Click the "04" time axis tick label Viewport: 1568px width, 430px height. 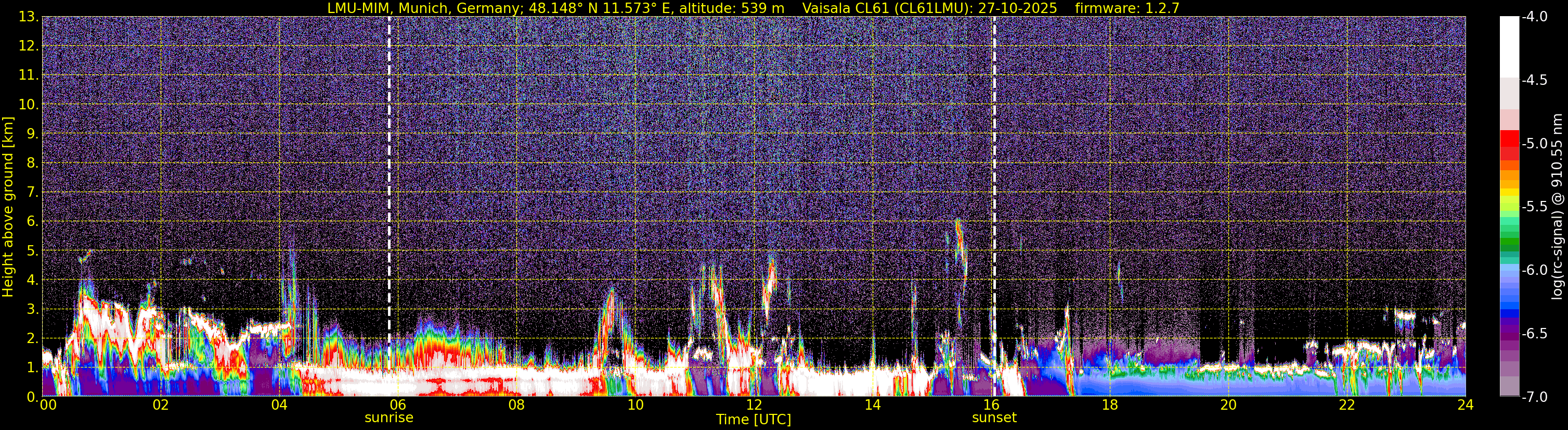coord(279,405)
